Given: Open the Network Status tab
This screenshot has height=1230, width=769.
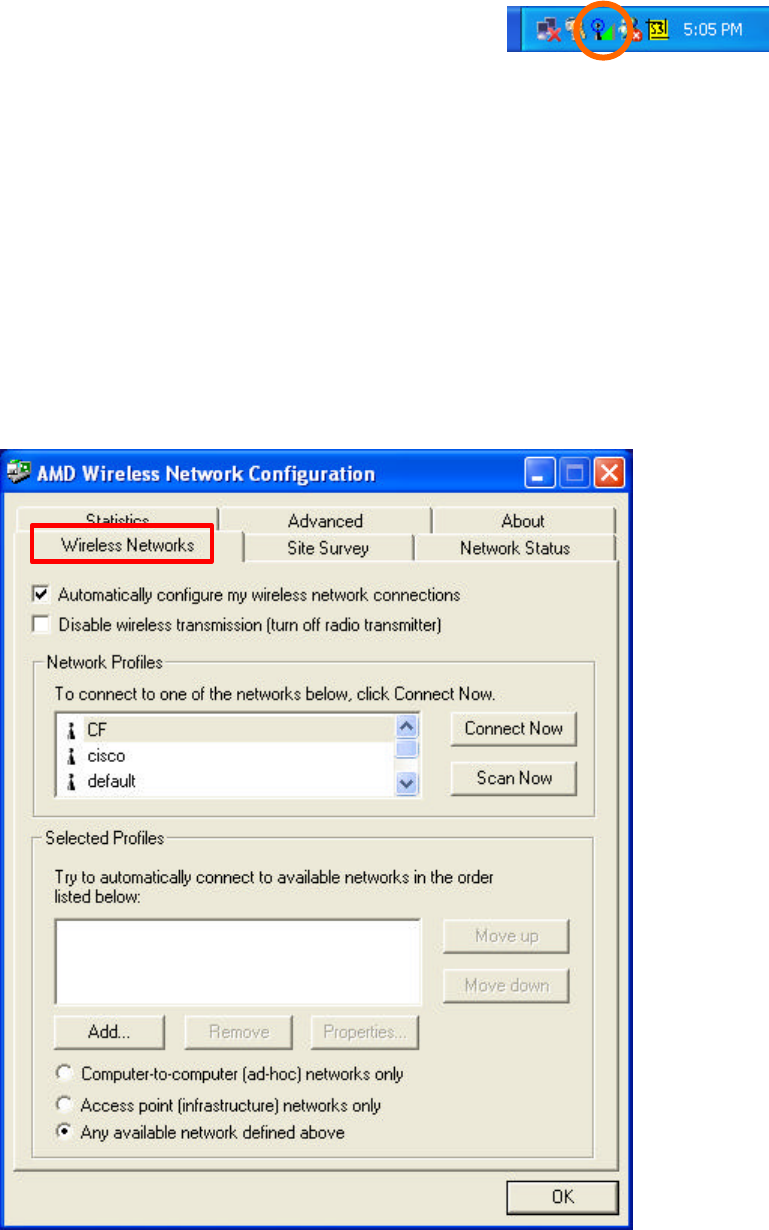Looking at the screenshot, I should point(515,547).
